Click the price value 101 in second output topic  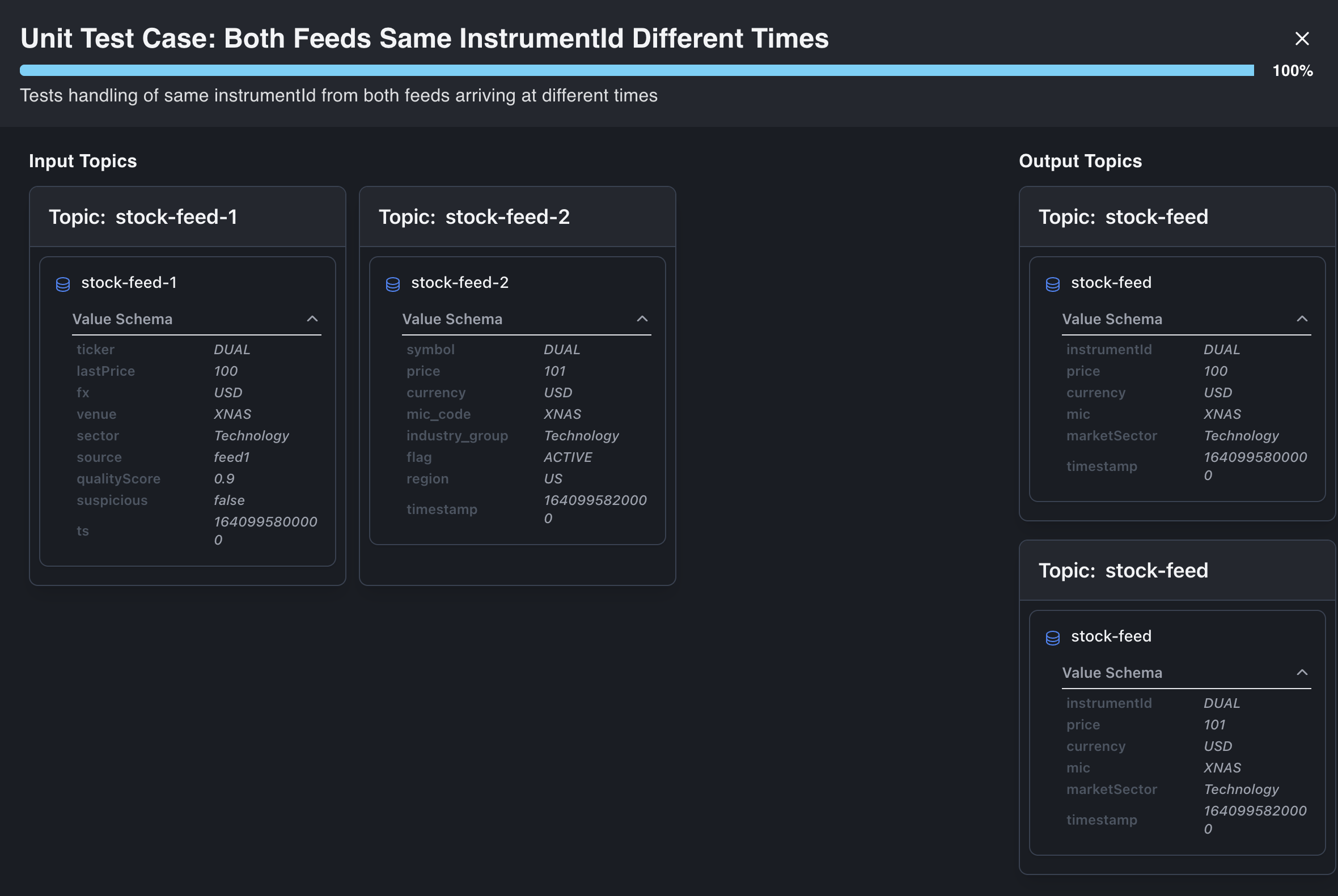coord(1214,725)
